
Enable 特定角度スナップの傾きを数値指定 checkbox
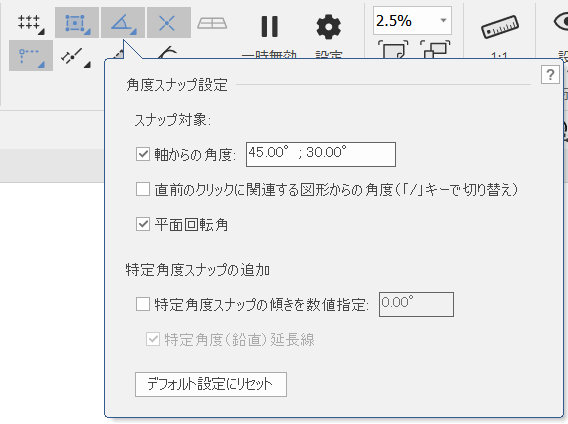(143, 304)
